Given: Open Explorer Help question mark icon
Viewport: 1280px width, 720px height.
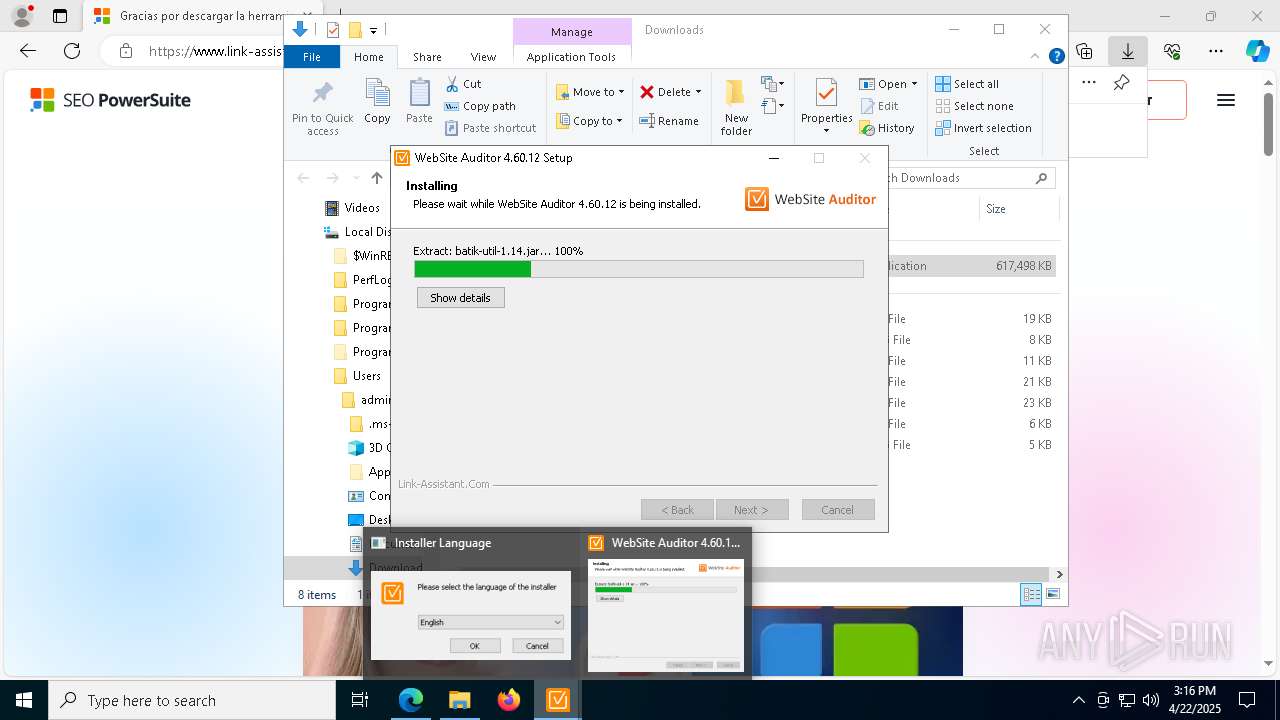Looking at the screenshot, I should pos(1056,57).
